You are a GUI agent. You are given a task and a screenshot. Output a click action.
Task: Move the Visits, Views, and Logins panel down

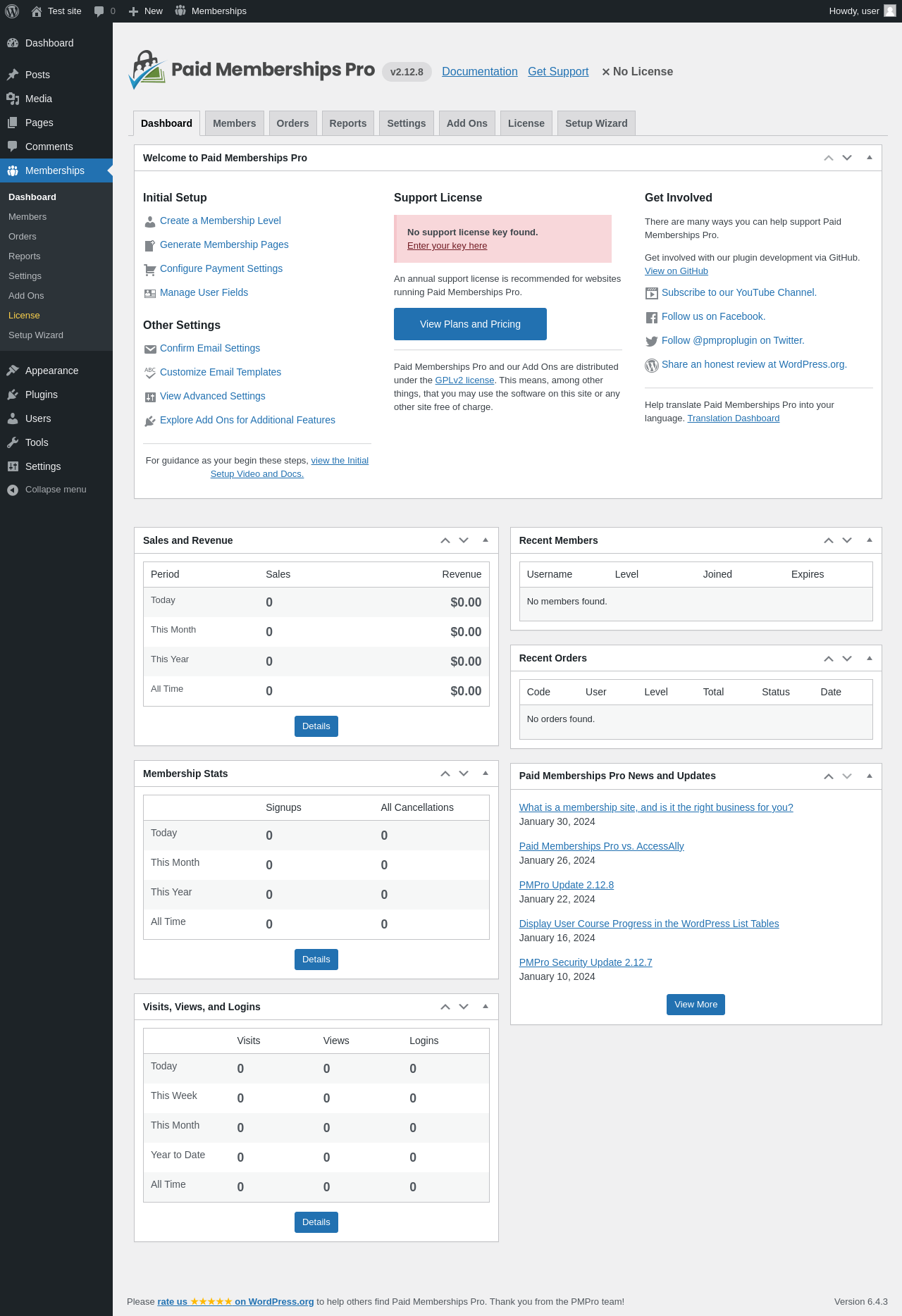tap(464, 1007)
